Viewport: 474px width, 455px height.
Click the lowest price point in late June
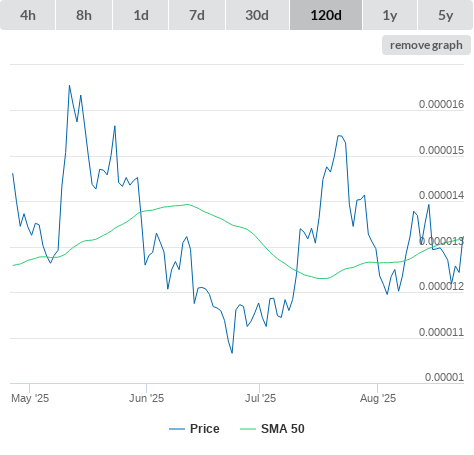click(x=232, y=353)
